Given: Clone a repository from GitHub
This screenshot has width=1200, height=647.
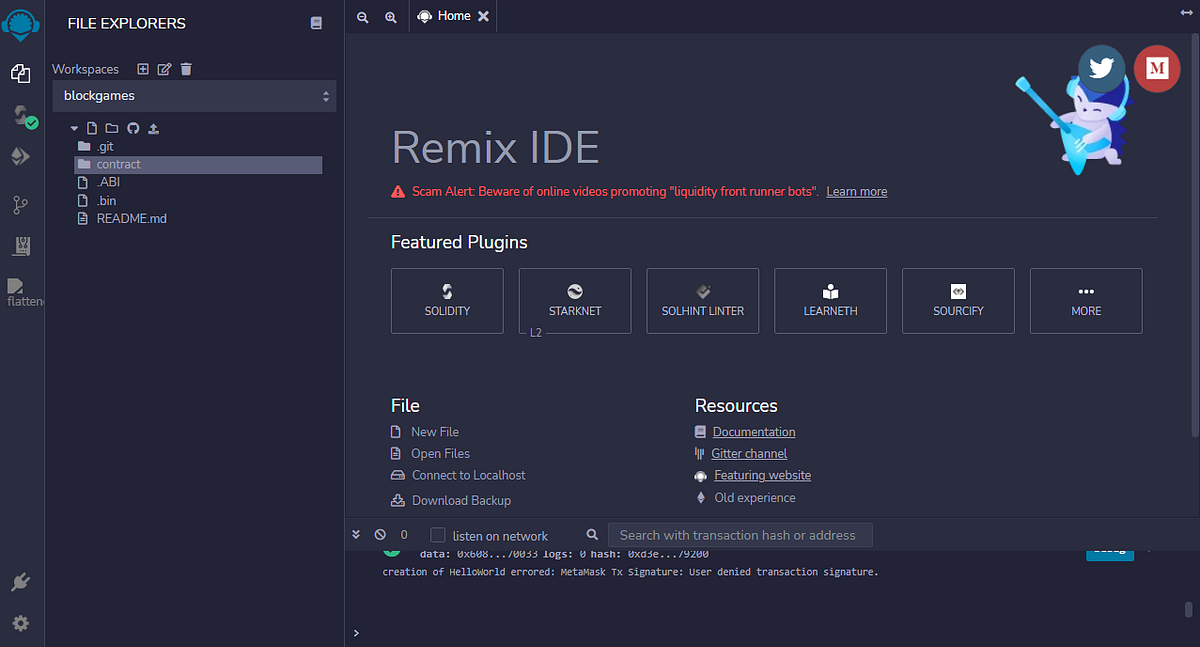Looking at the screenshot, I should 133,128.
